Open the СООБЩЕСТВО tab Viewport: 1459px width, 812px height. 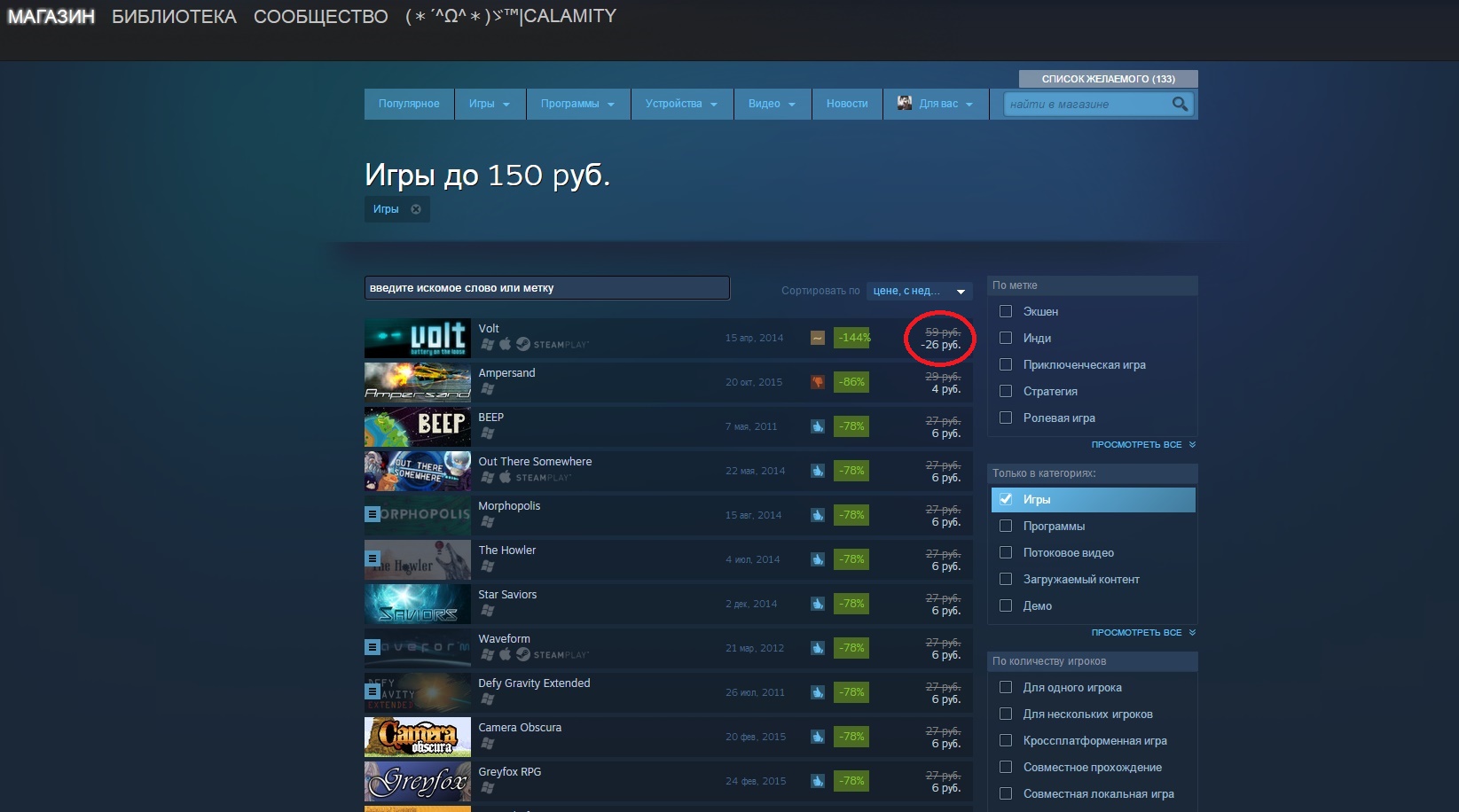(x=321, y=17)
